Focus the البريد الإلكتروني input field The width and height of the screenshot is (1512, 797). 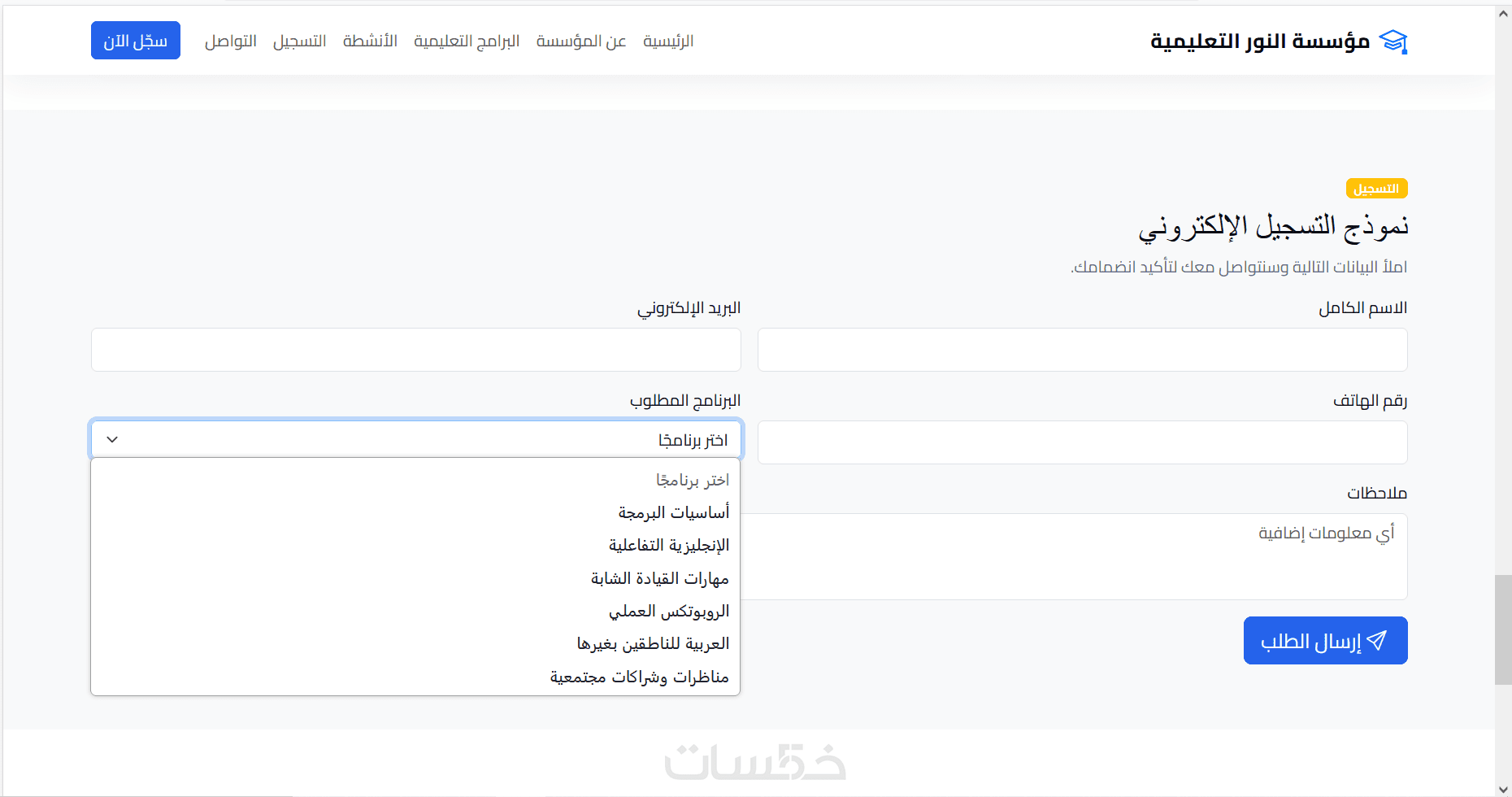point(415,350)
